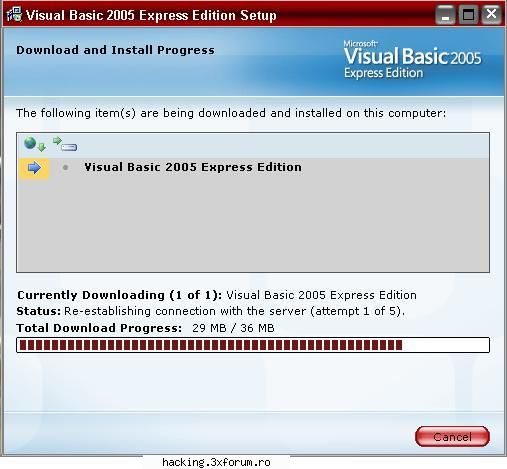
Task: Click the Re-establishing connection status message
Action: coord(234,311)
